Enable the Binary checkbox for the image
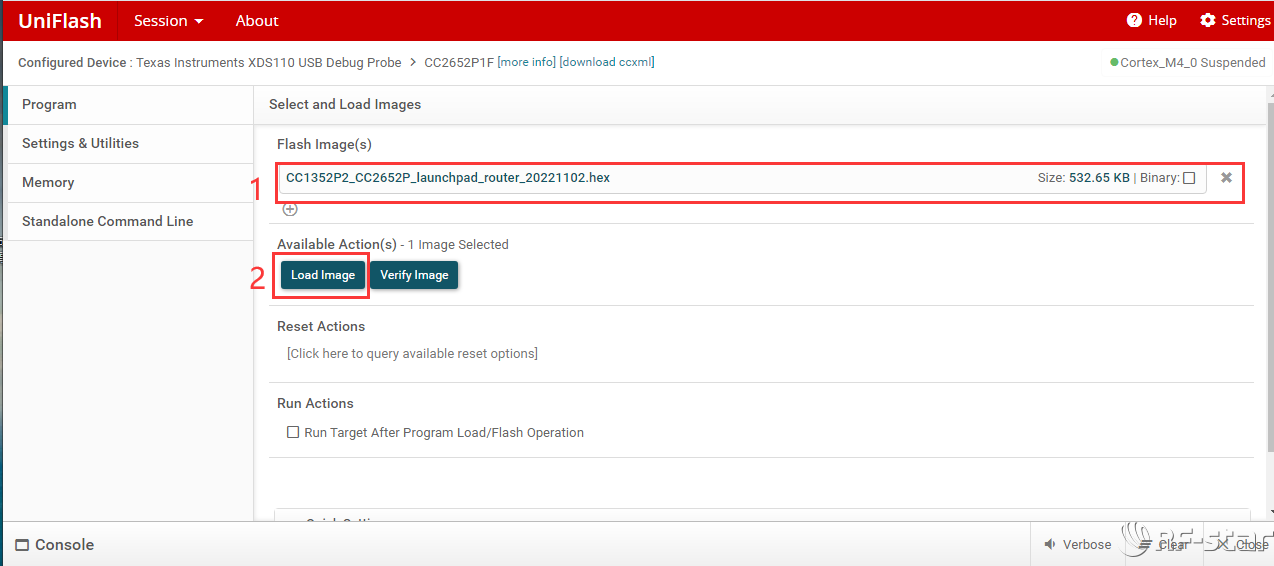 click(x=1189, y=178)
